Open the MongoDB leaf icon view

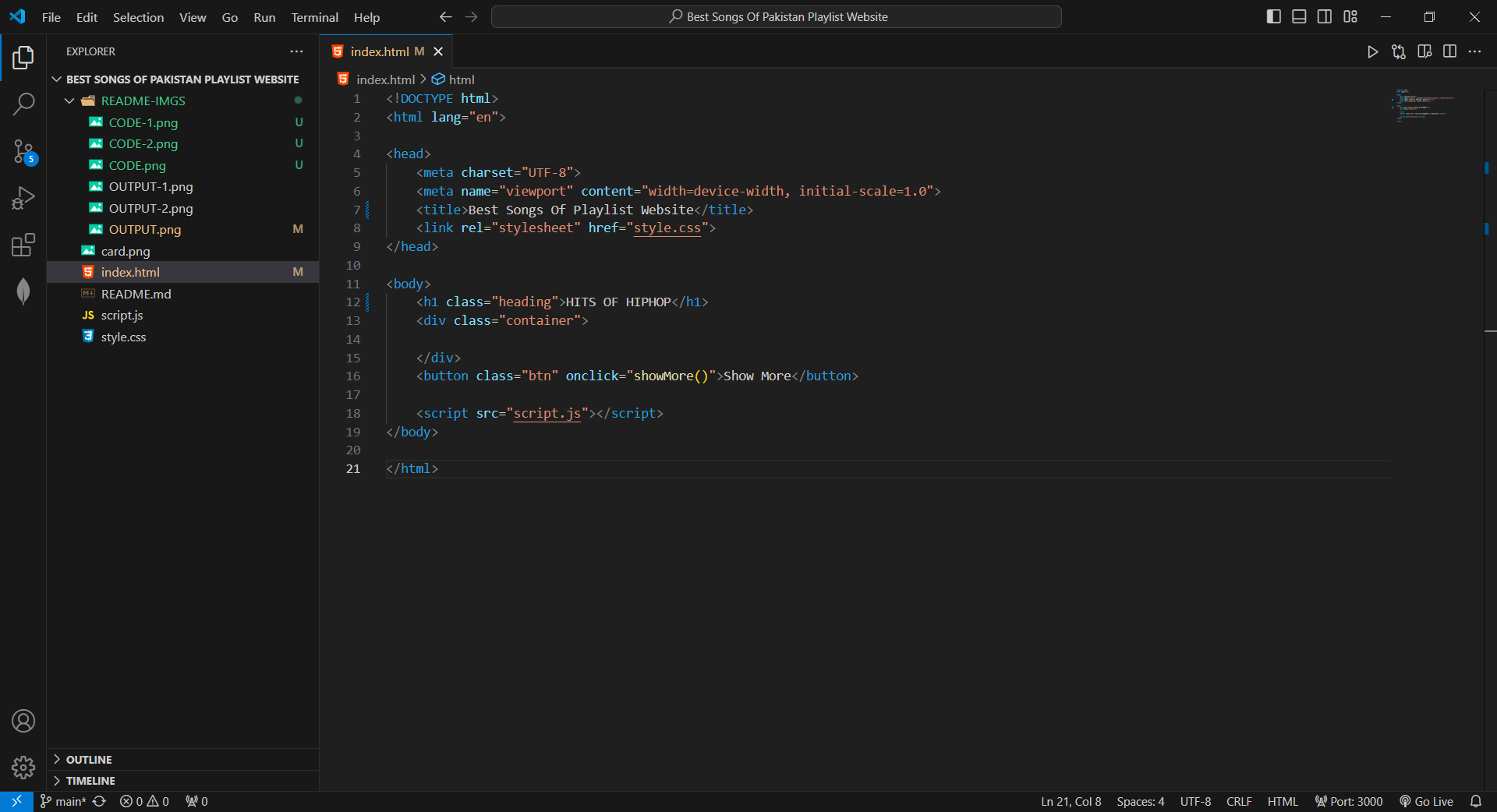point(23,291)
